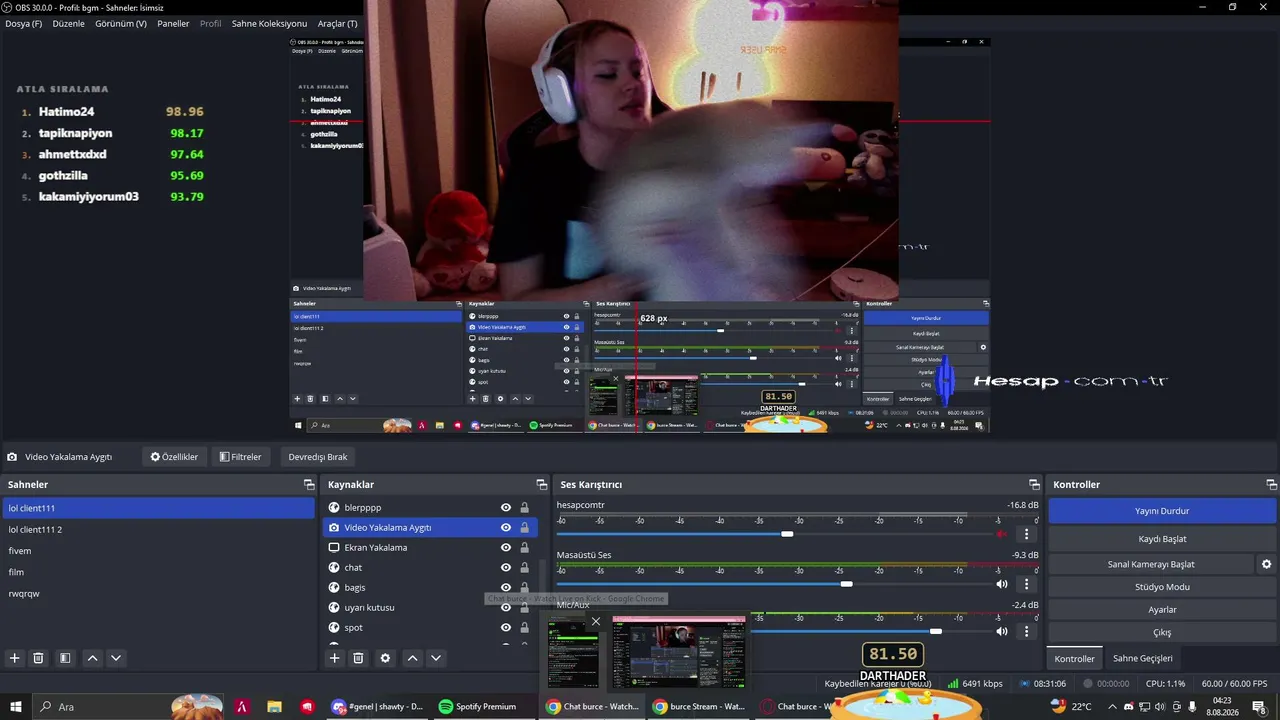Open Discord #genel window on taskbar
The image size is (1280, 720).
pyautogui.click(x=378, y=707)
